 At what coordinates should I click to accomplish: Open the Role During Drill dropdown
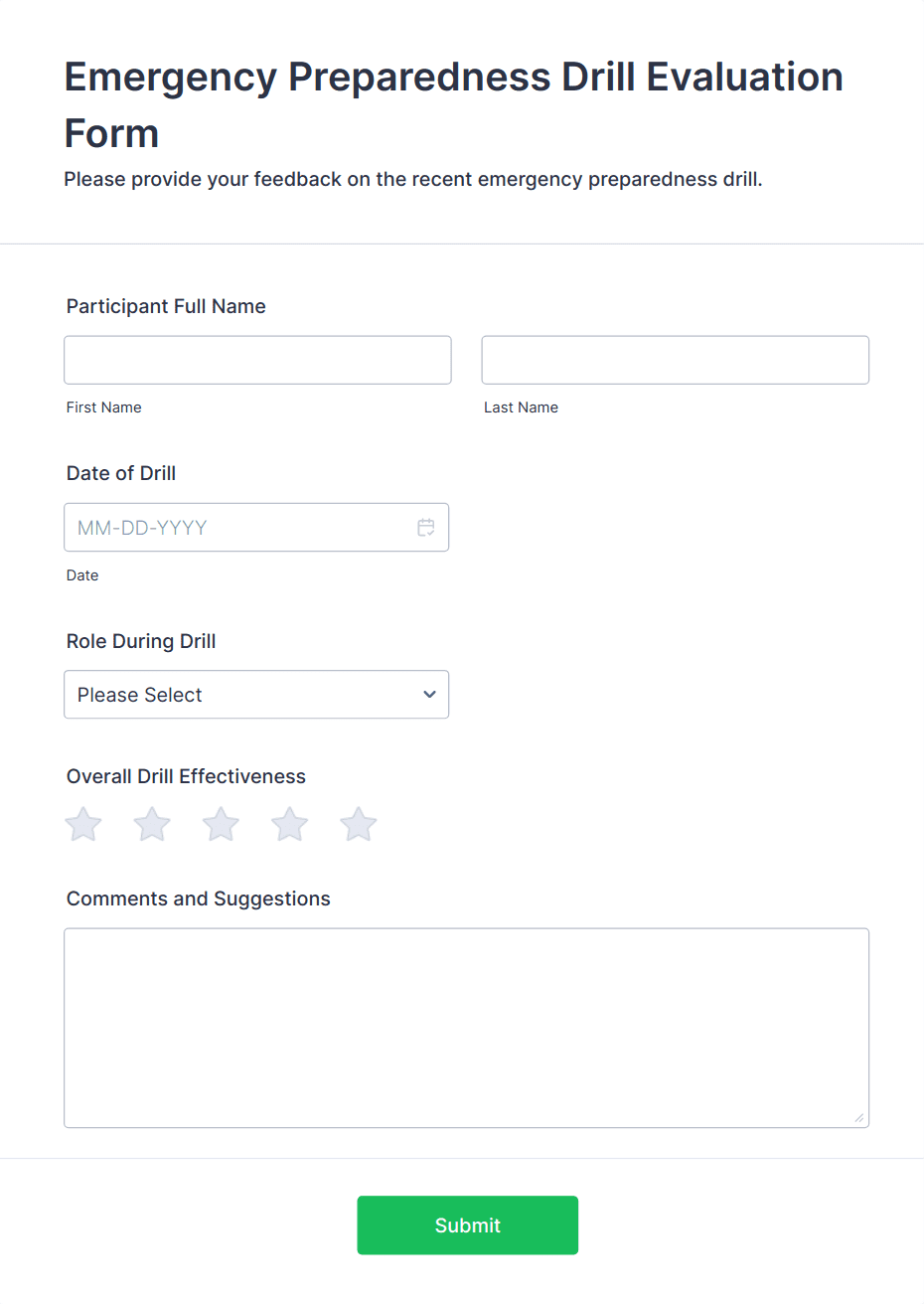(256, 694)
